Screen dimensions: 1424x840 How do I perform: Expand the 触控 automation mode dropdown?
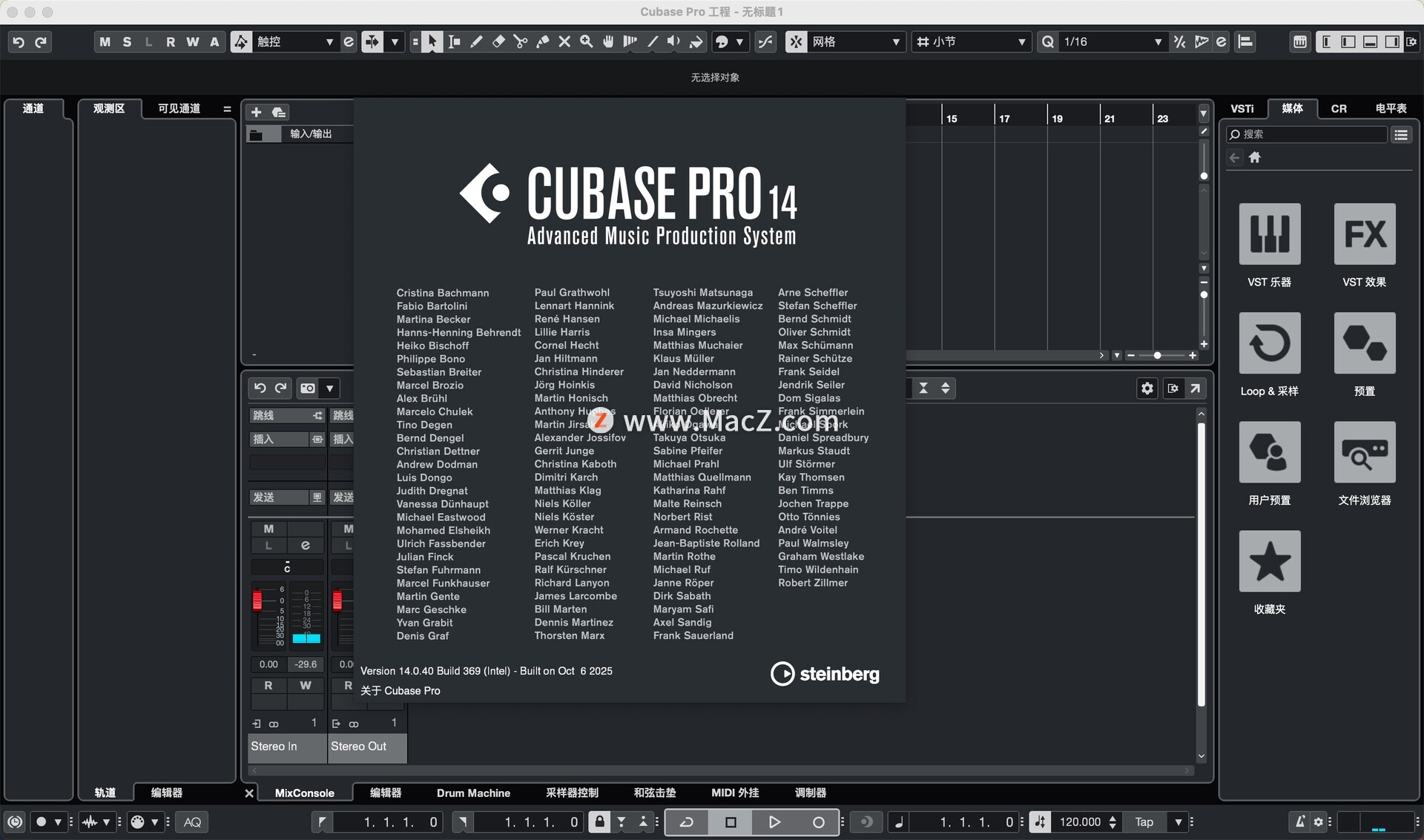click(329, 42)
